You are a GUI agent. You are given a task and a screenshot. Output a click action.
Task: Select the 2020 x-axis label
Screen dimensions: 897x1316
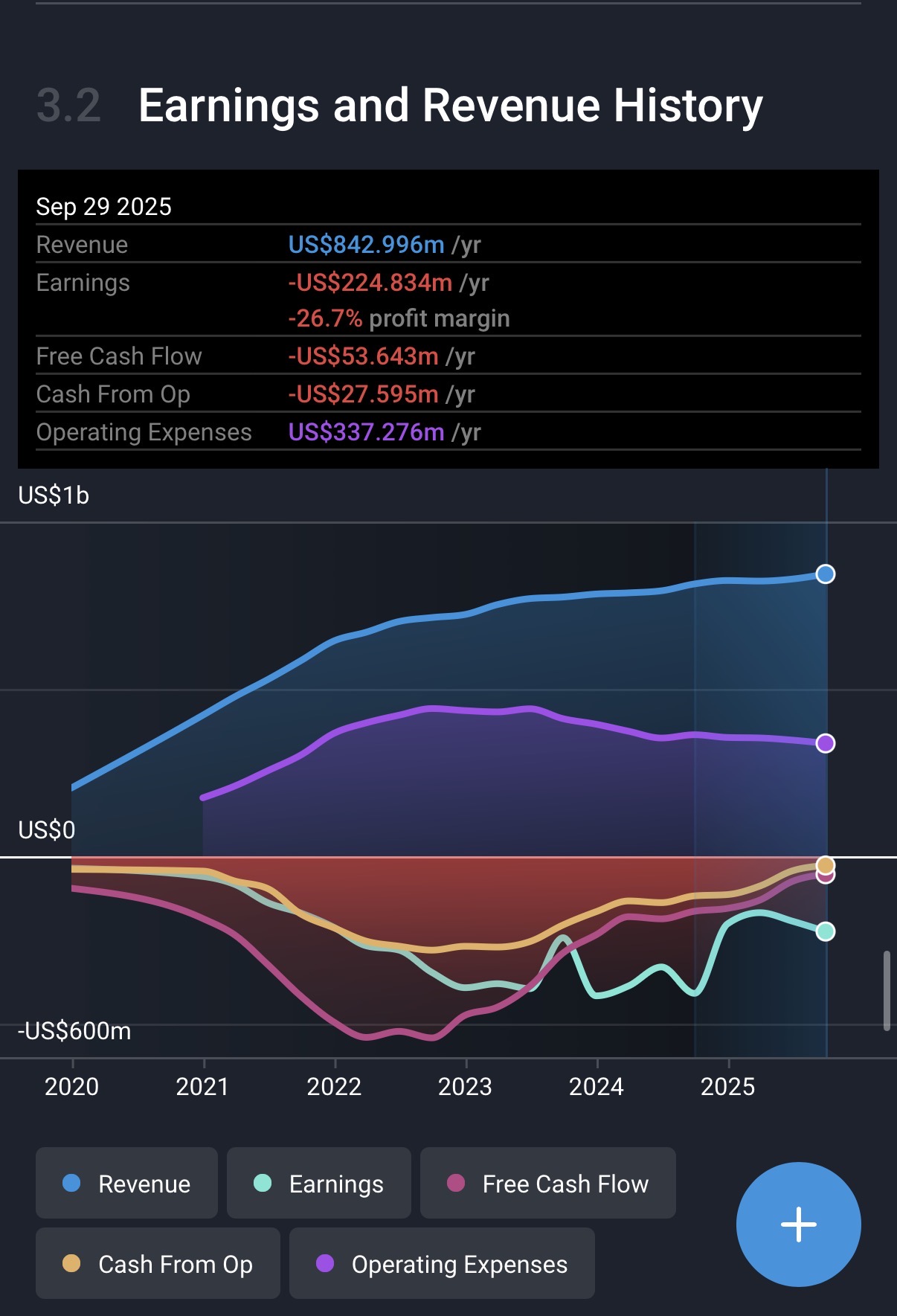coord(72,1087)
